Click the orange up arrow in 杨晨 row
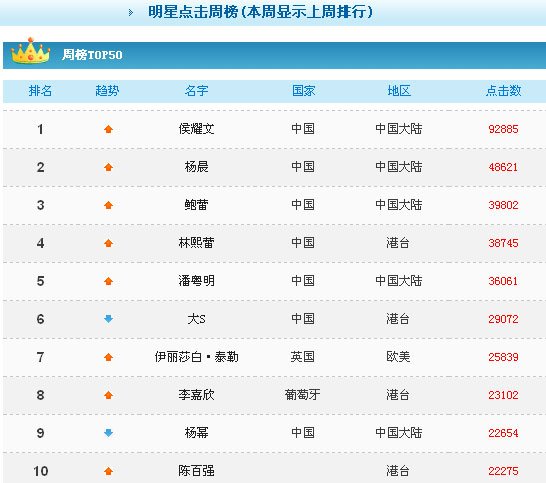This screenshot has width=546, height=483. point(108,167)
